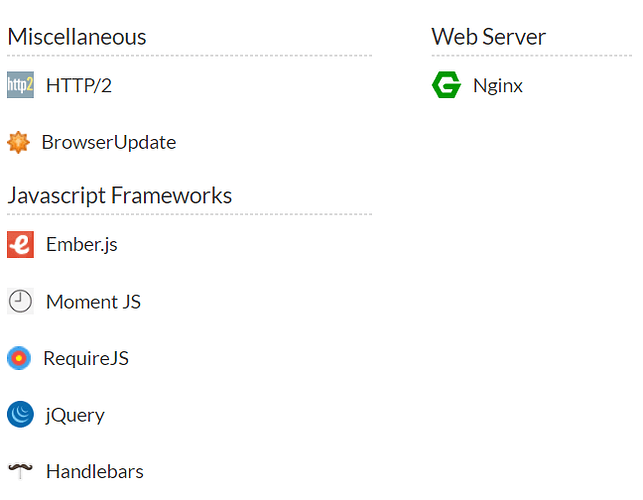Select the Moment JS label
This screenshot has width=643, height=500.
93,302
